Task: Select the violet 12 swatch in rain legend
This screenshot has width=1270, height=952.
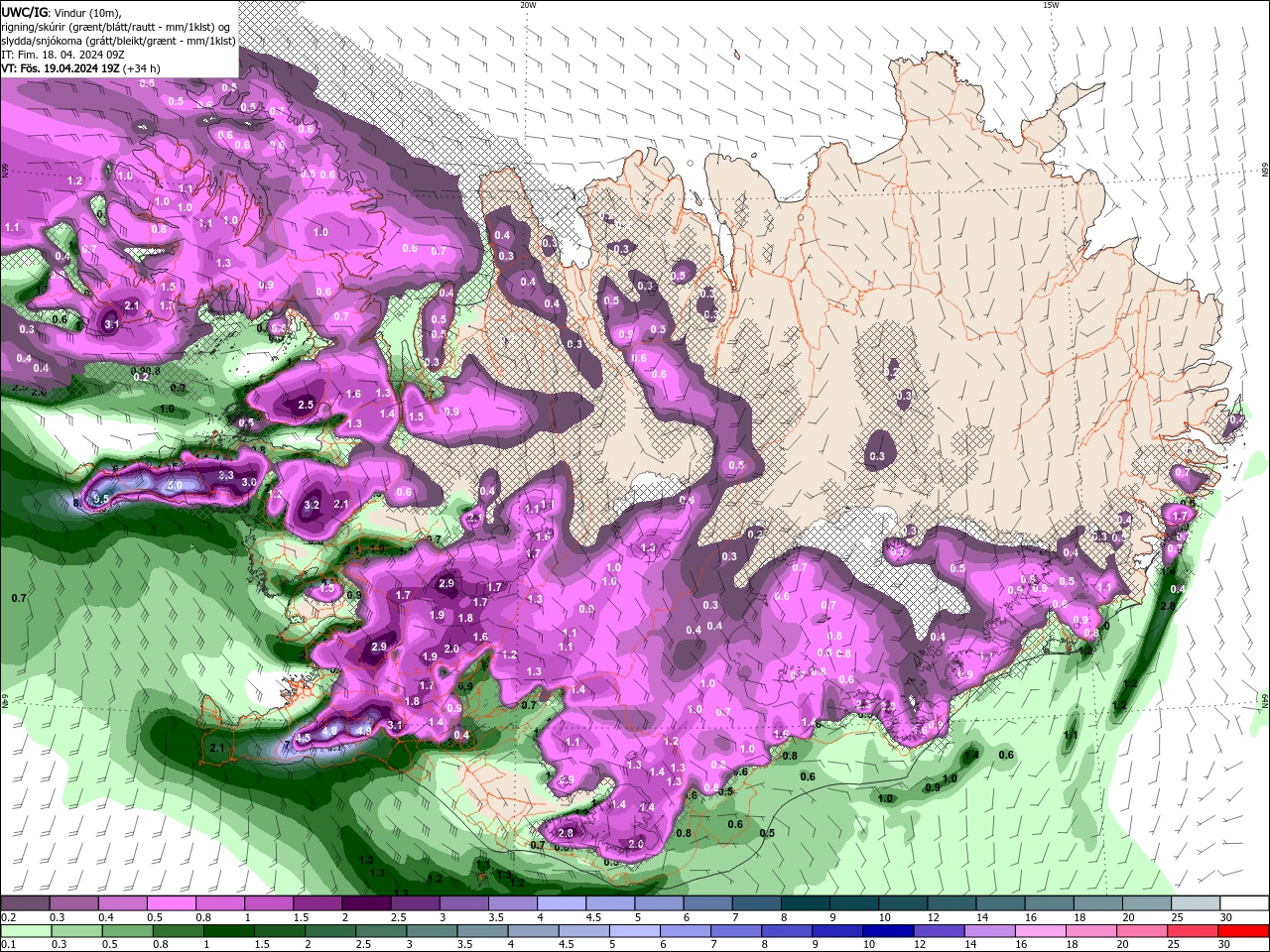Action: 940,930
